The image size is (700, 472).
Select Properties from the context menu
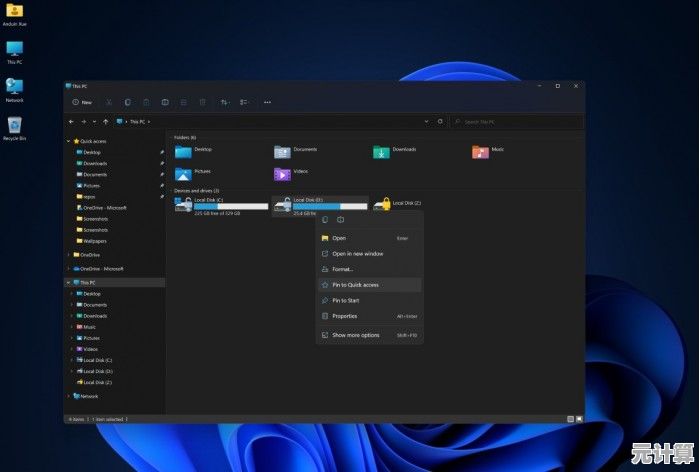344,316
